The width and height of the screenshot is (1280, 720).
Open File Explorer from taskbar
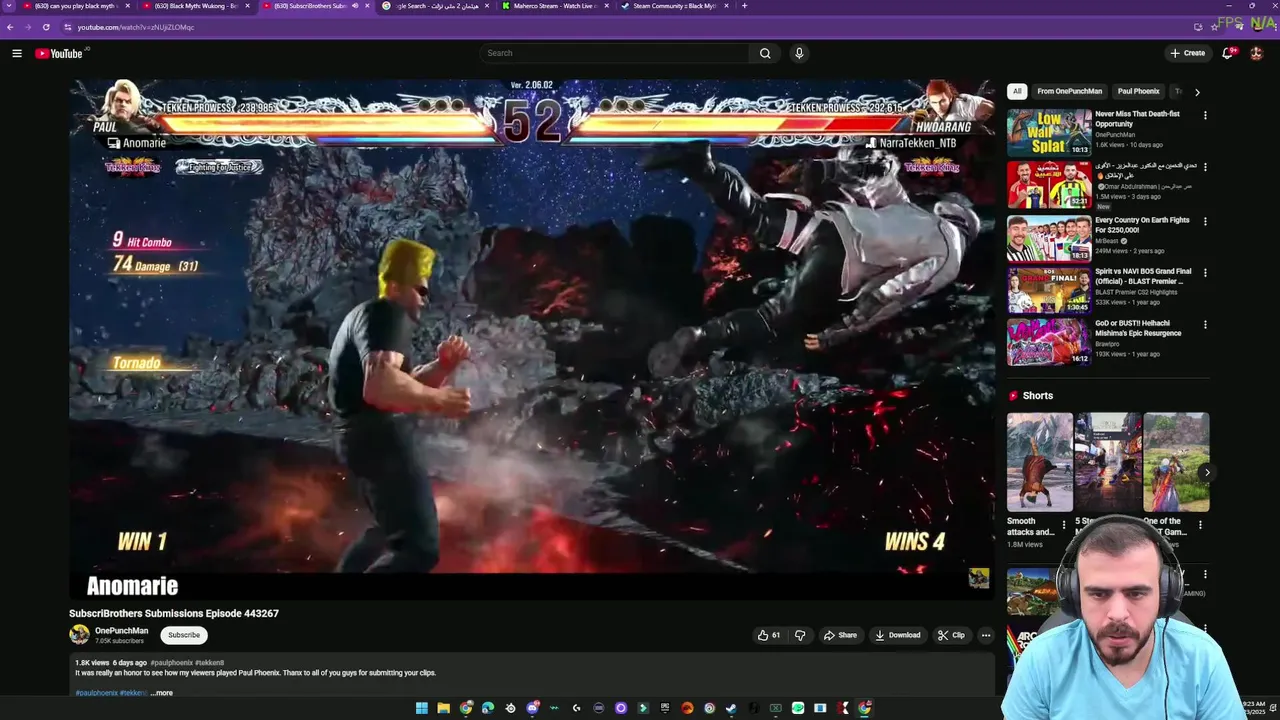tap(443, 708)
